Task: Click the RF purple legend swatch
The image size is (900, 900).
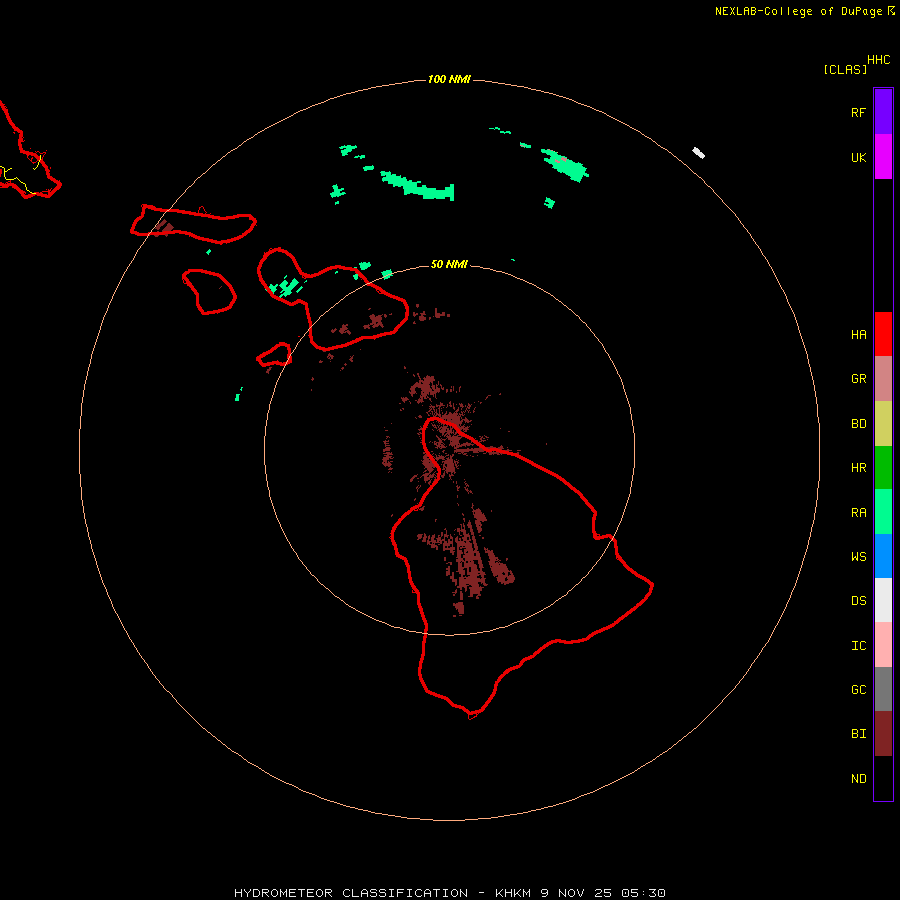Action: 883,112
